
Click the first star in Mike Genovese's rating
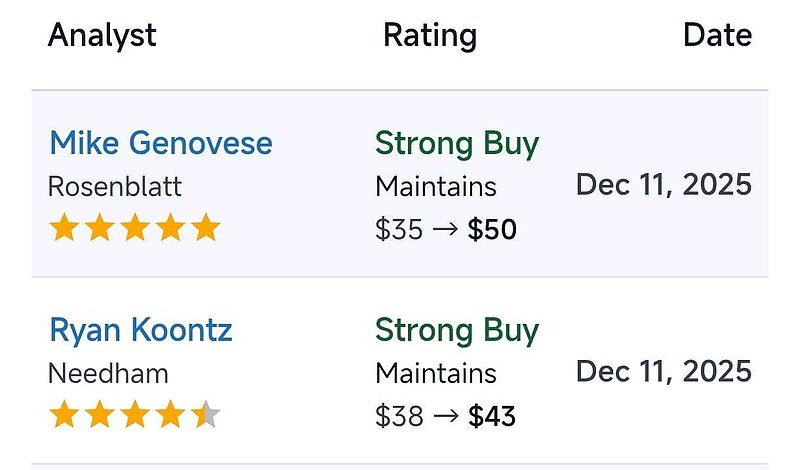click(x=63, y=229)
